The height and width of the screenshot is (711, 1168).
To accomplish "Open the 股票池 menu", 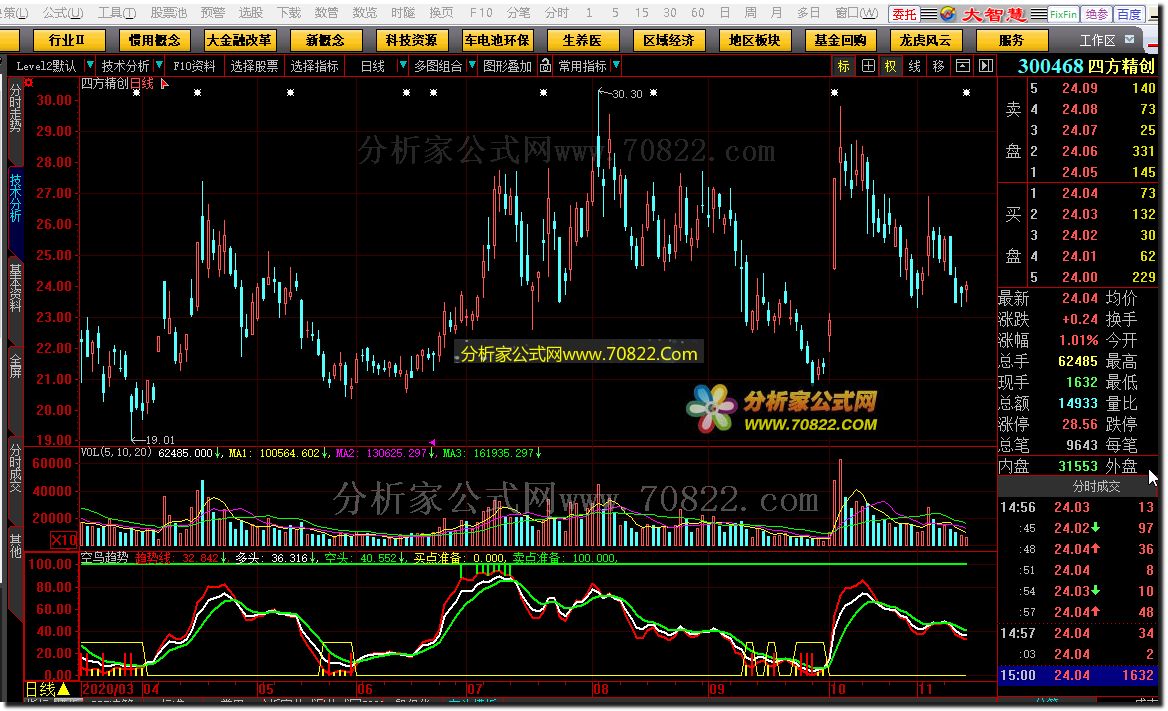I will coord(168,13).
